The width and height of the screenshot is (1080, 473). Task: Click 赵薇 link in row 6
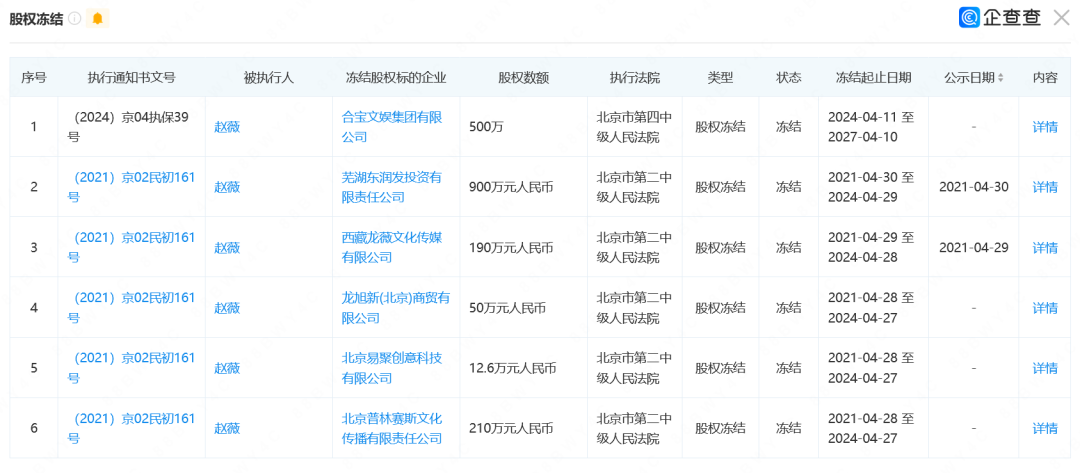(227, 428)
